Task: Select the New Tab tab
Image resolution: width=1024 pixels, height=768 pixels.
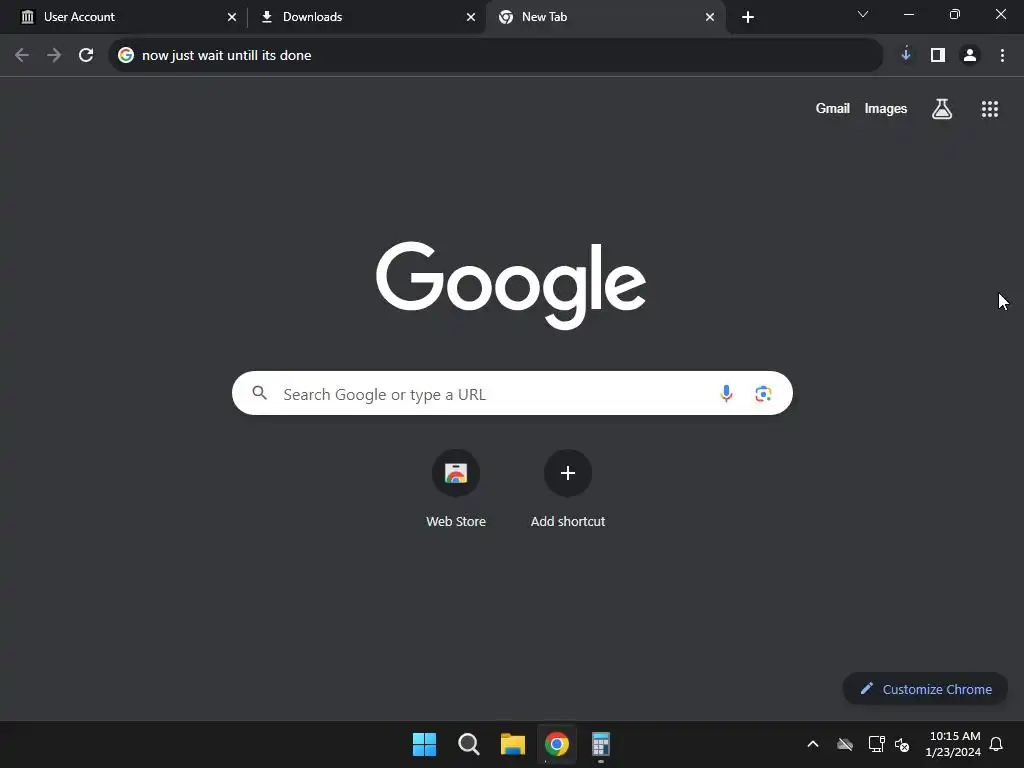Action: (605, 17)
